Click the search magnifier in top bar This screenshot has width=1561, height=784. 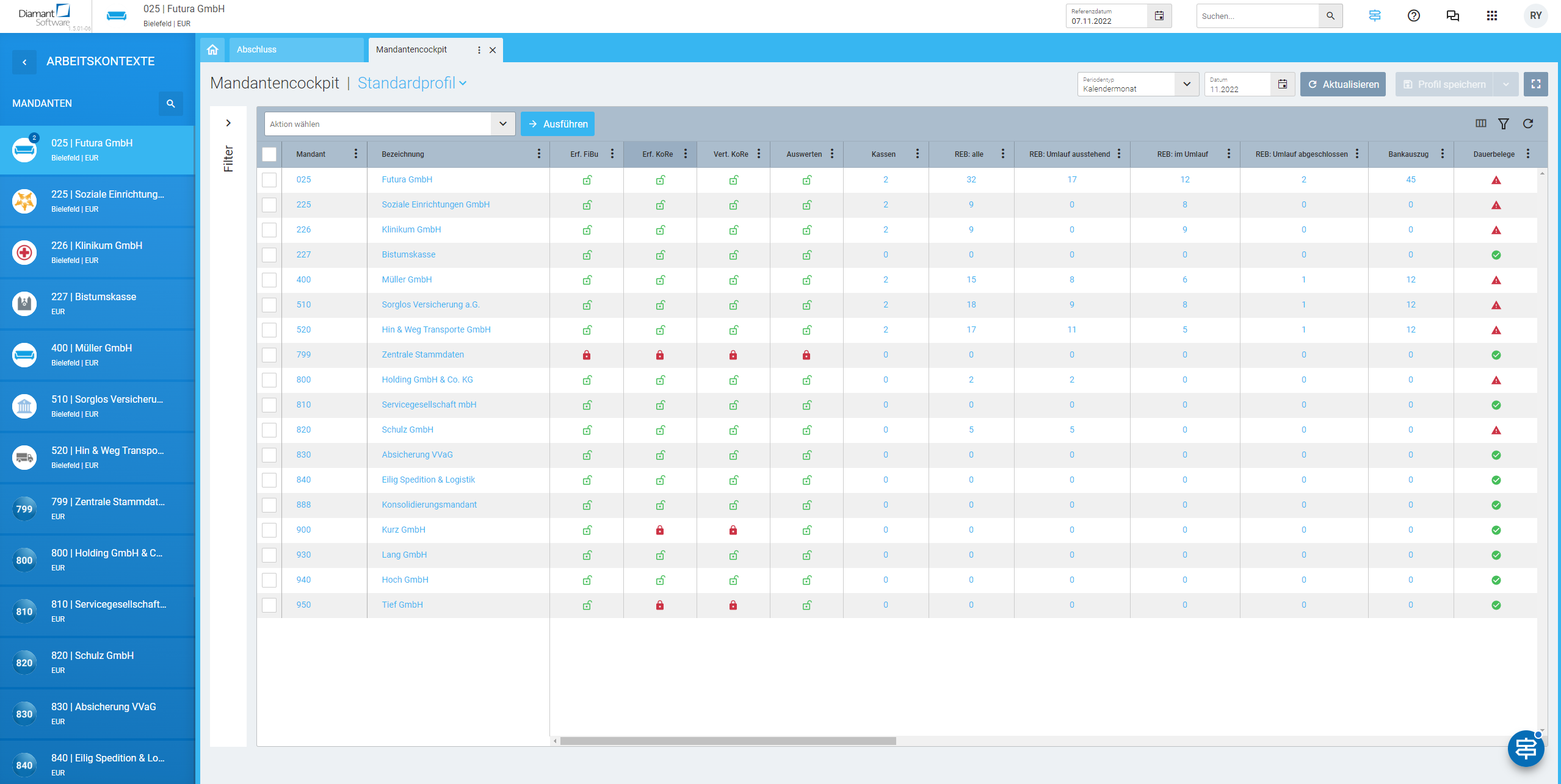pyautogui.click(x=1330, y=16)
